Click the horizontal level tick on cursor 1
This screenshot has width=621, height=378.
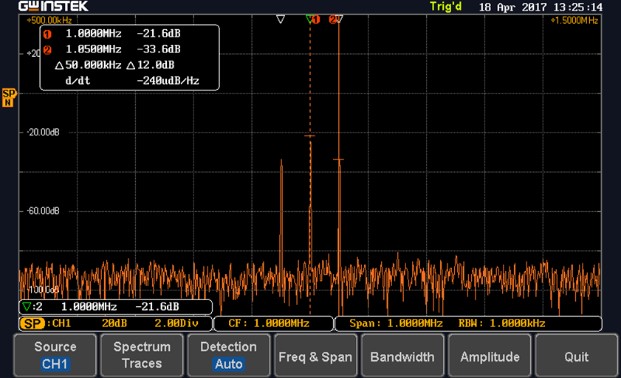310,136
